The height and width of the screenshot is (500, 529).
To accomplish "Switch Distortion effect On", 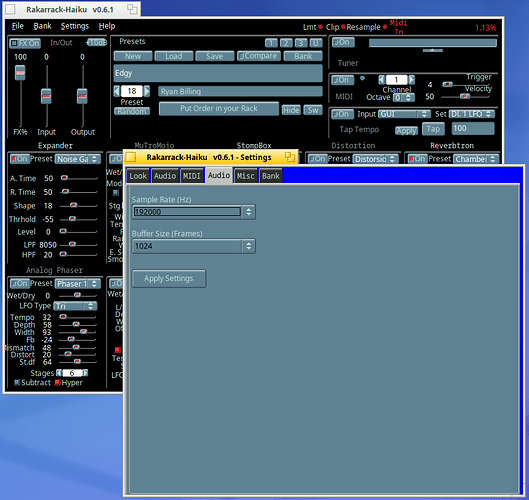I will [317, 159].
